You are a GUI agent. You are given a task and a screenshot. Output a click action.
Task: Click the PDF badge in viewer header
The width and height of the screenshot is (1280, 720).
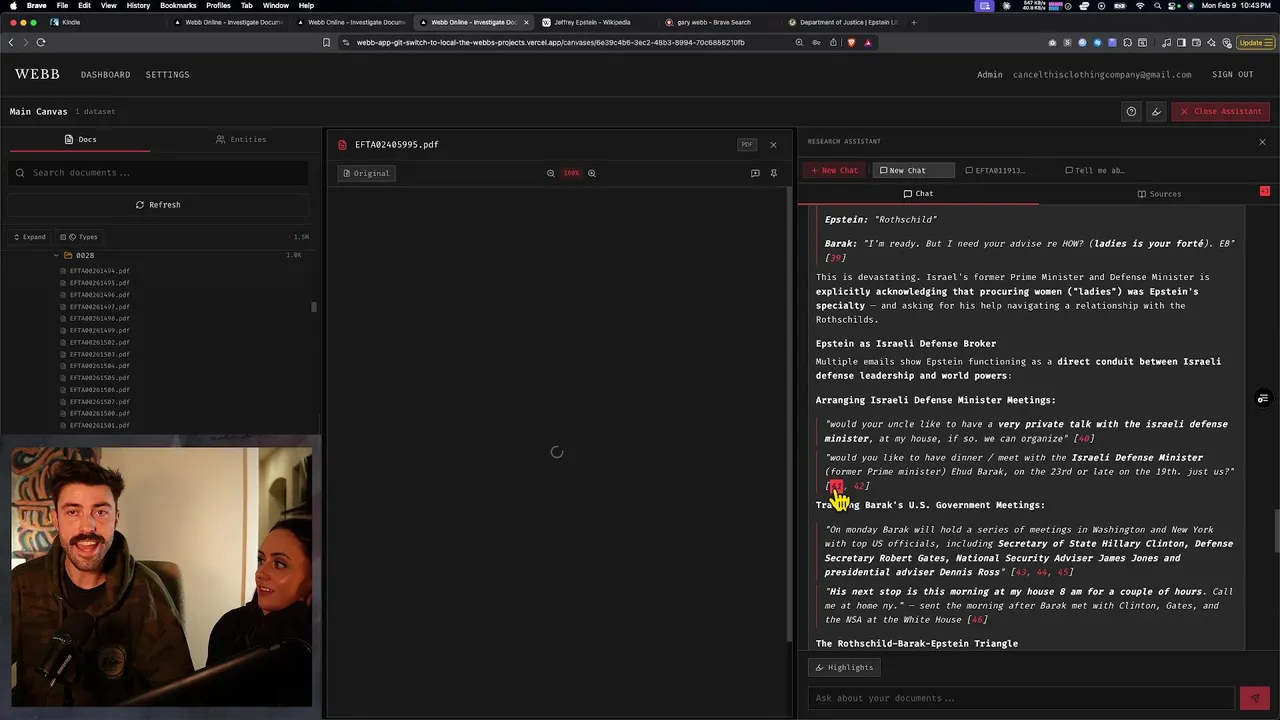click(x=747, y=145)
